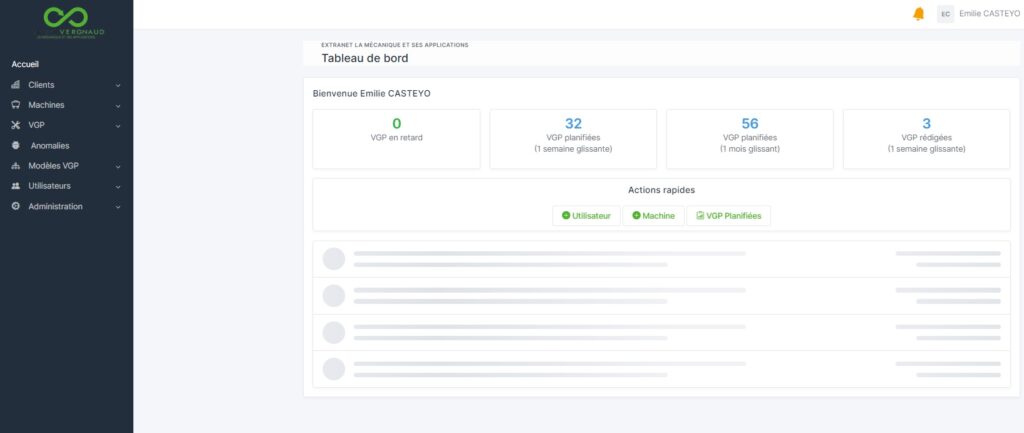Click the Actions rapides label

coord(662,190)
